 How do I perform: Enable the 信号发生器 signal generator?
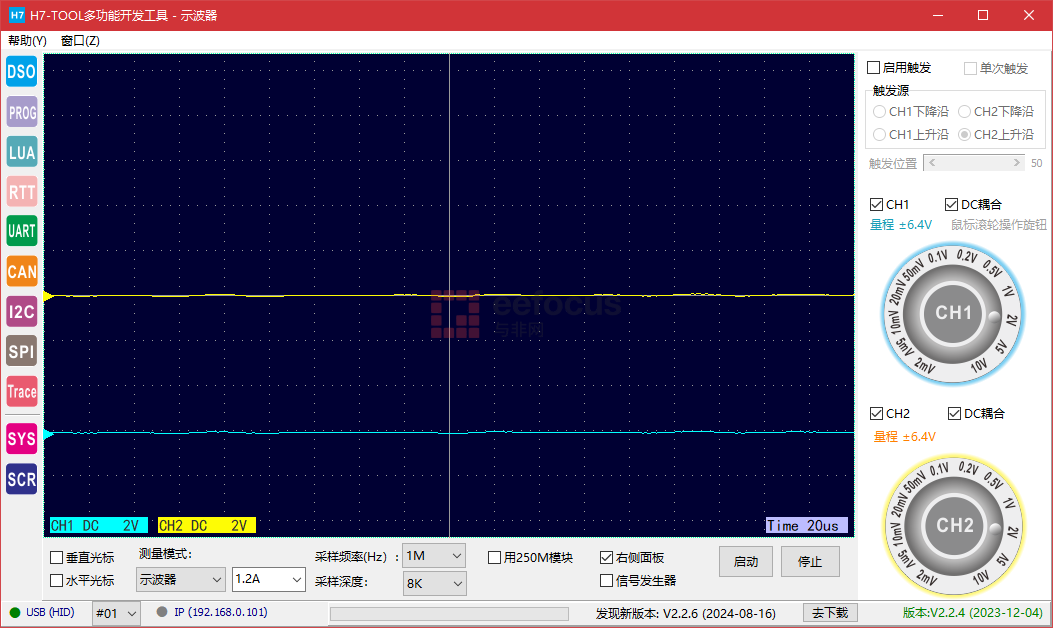(x=606, y=580)
